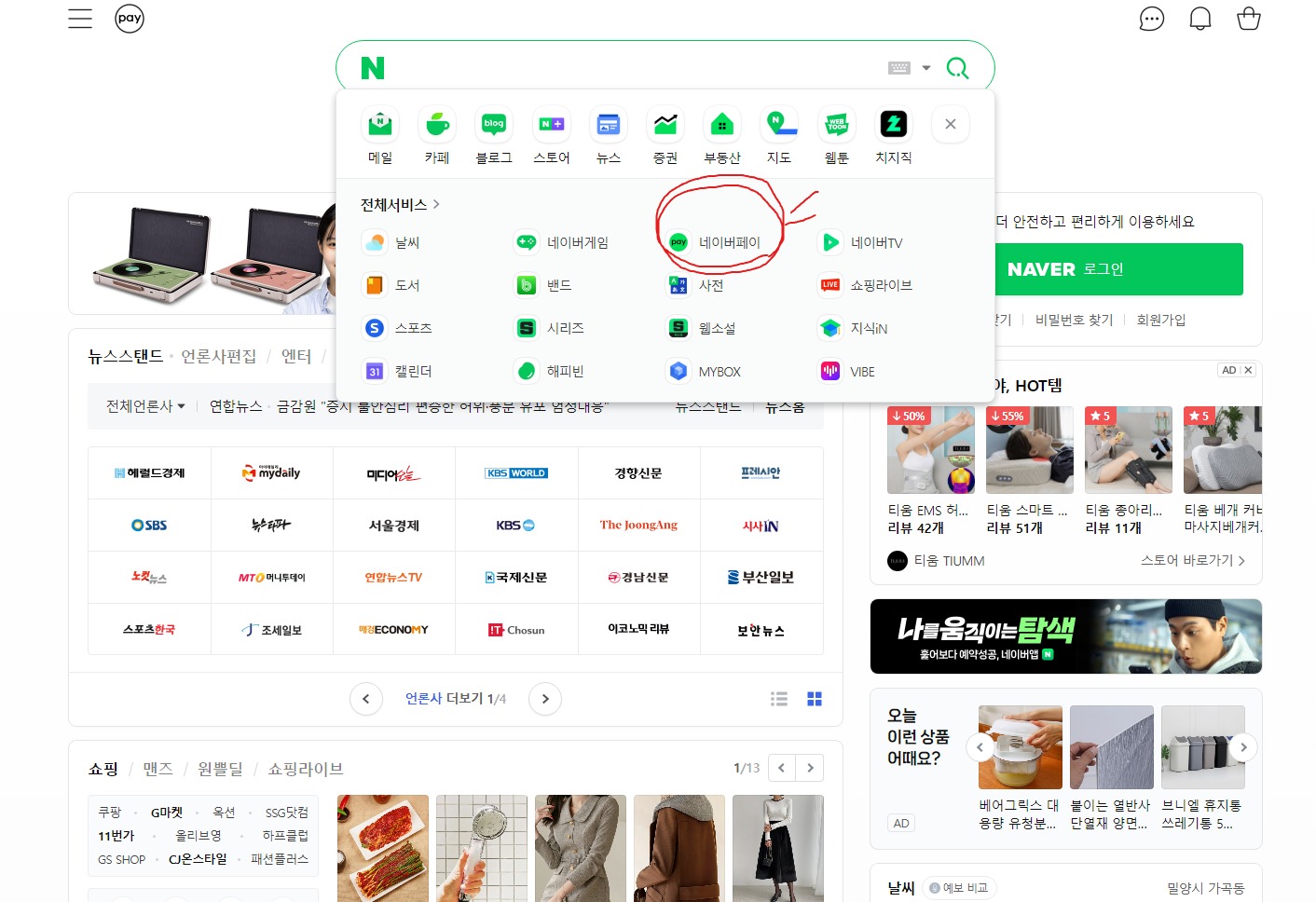Open 도서 from the services list
The width and height of the screenshot is (1316, 902).
391,285
